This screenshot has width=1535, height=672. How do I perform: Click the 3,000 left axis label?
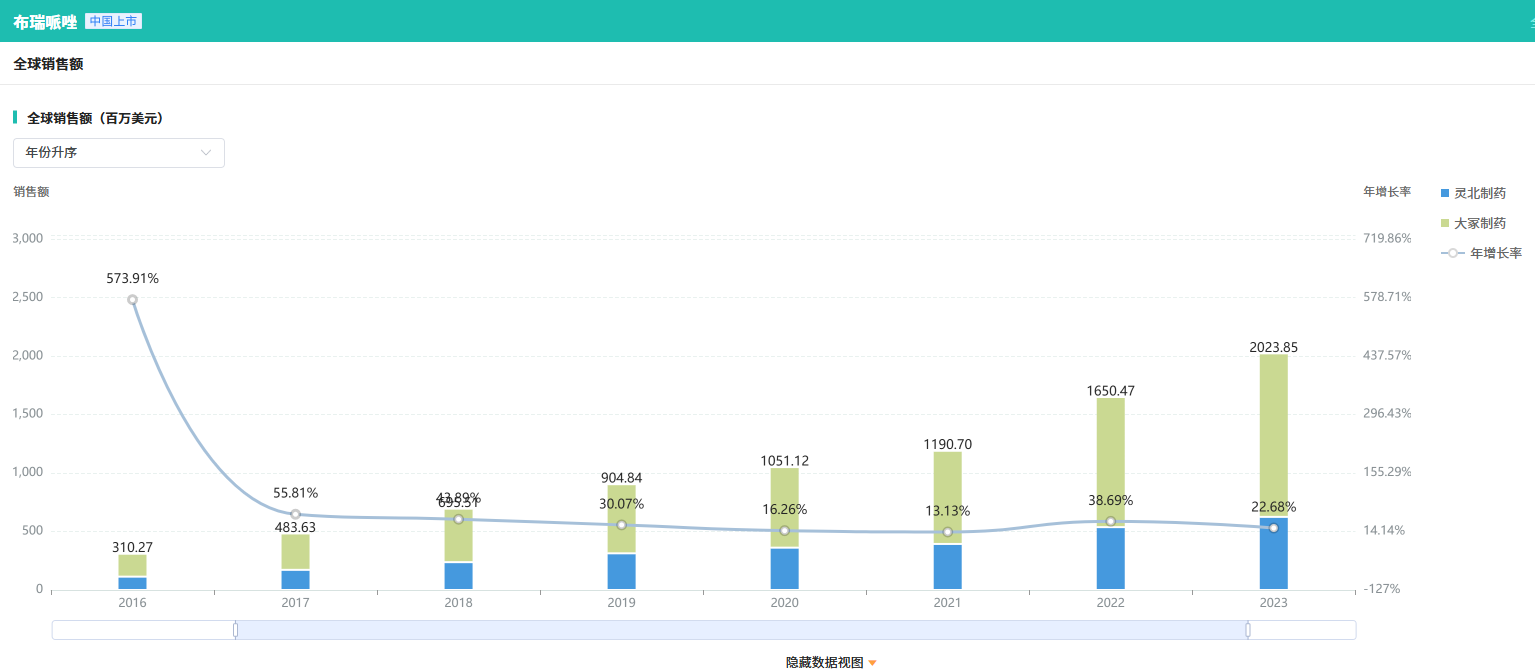tap(27, 238)
